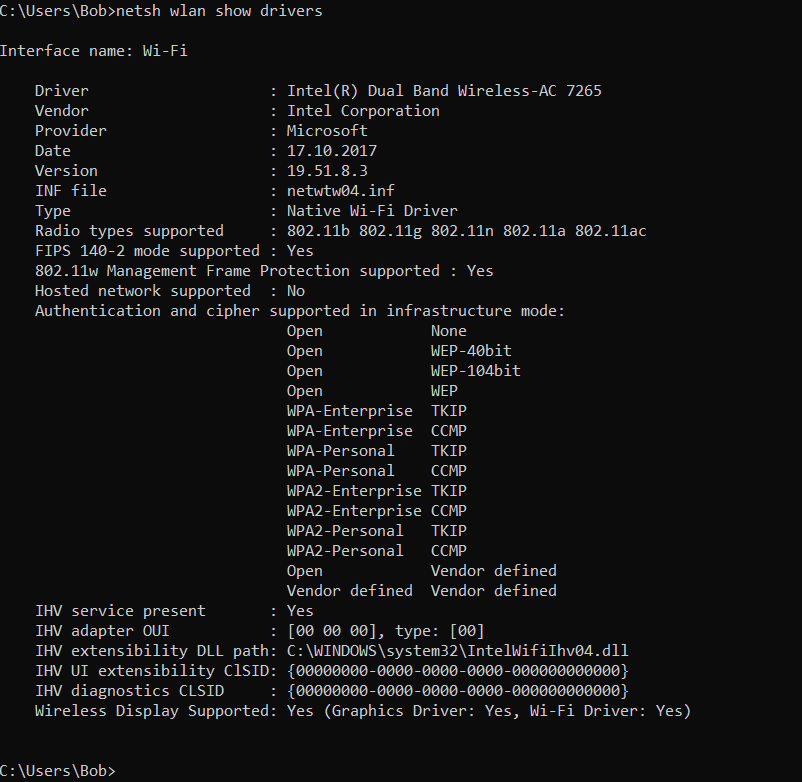Click the vendor value 'Intel Corporation'
The width and height of the screenshot is (802, 782).
[363, 111]
